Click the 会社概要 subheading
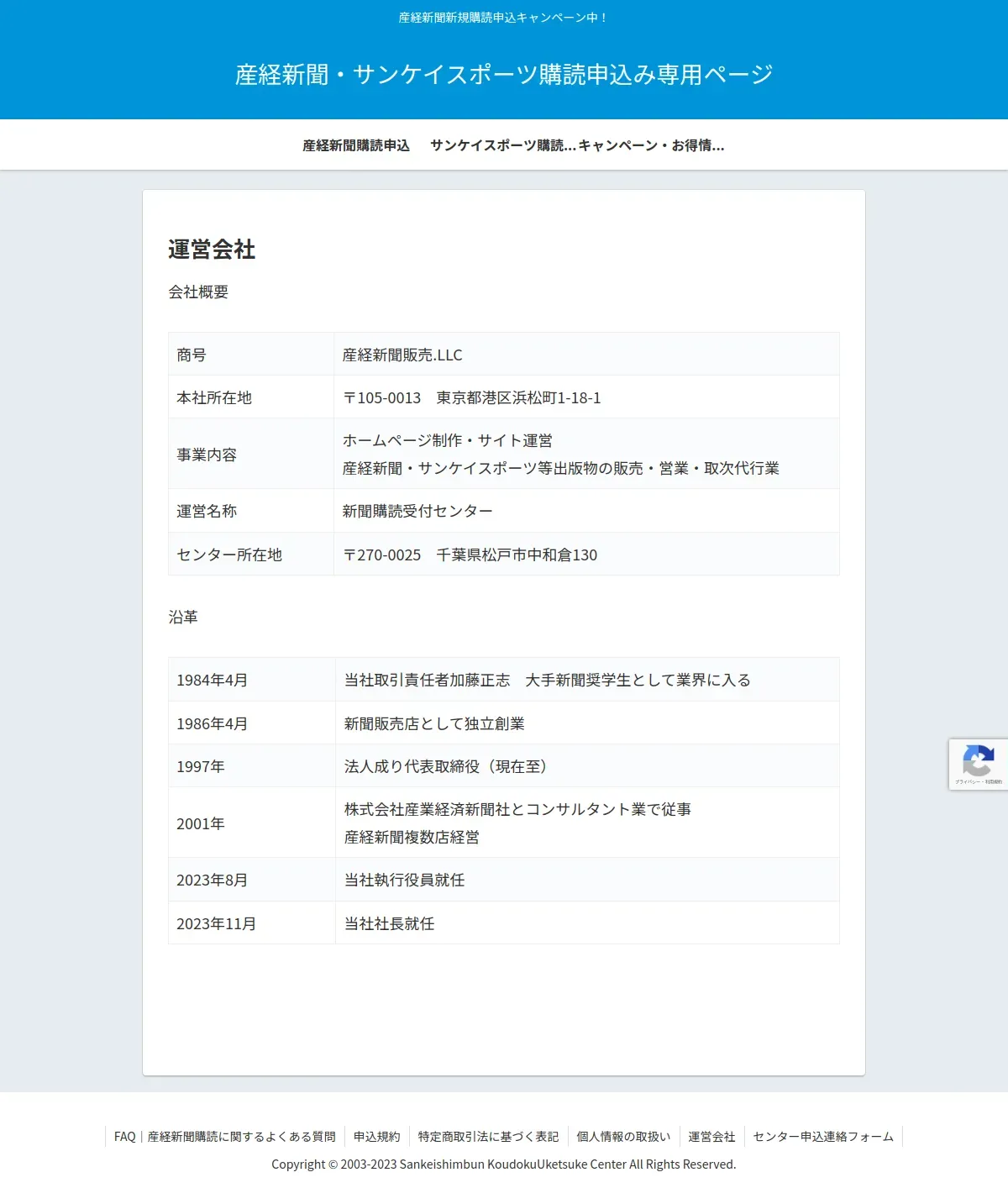This screenshot has width=1008, height=1188. [198, 292]
